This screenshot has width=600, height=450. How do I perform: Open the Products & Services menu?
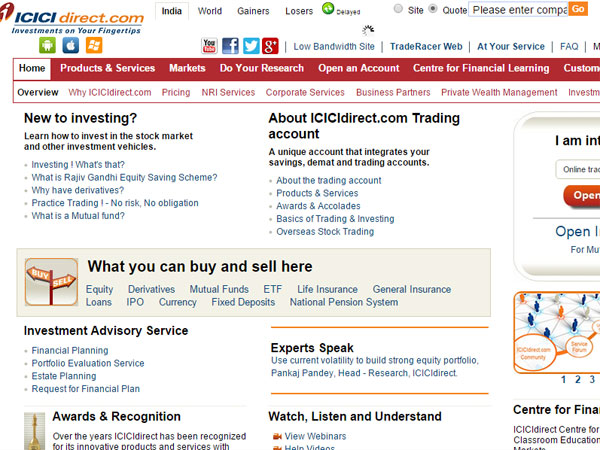107,68
